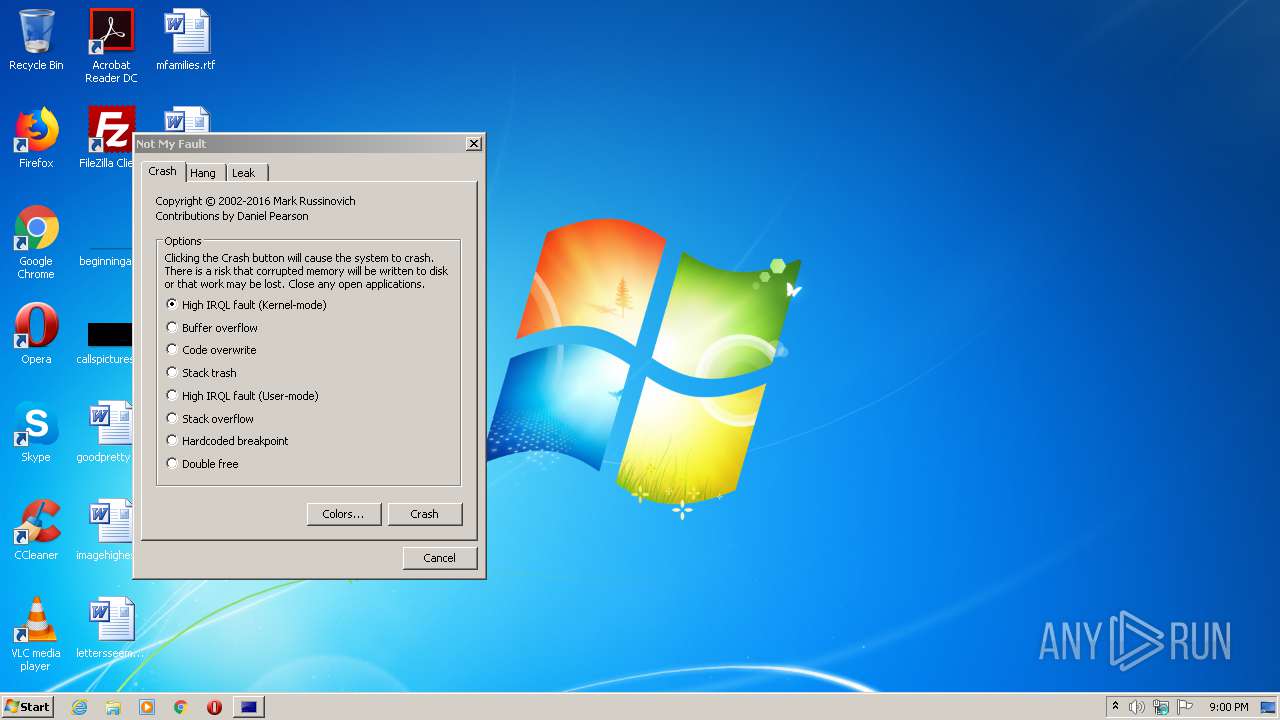Click the 9:00 PM taskbar clock
Image resolution: width=1280 pixels, height=720 pixels.
1228,707
